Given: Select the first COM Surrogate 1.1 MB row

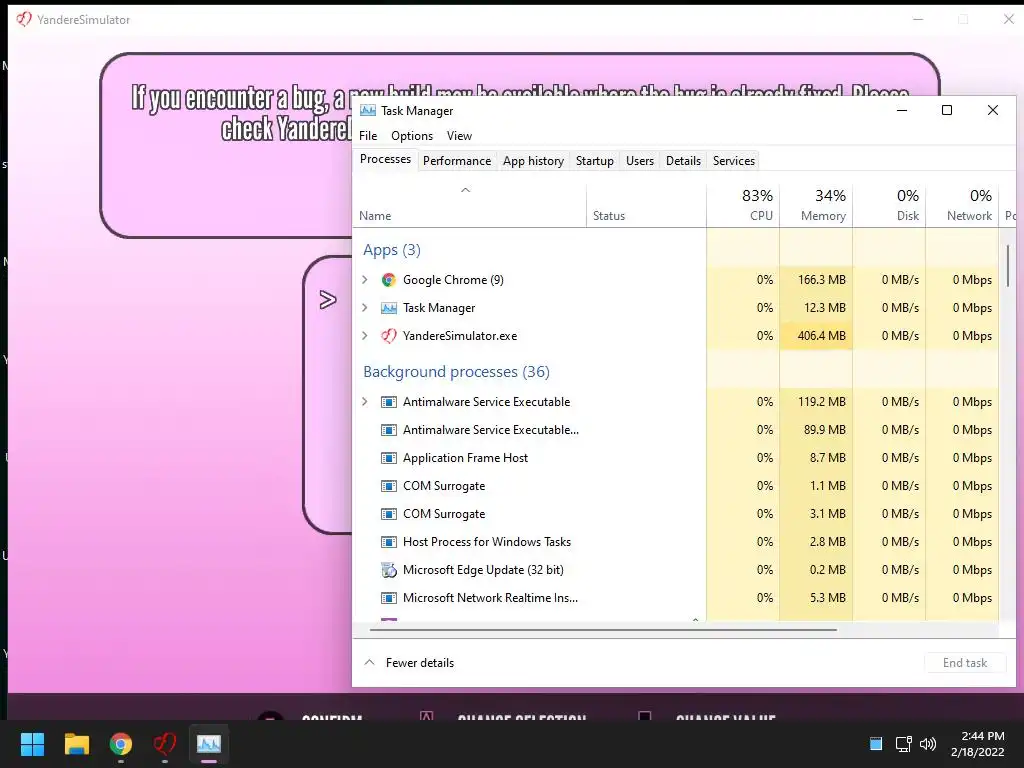Looking at the screenshot, I should (675, 486).
